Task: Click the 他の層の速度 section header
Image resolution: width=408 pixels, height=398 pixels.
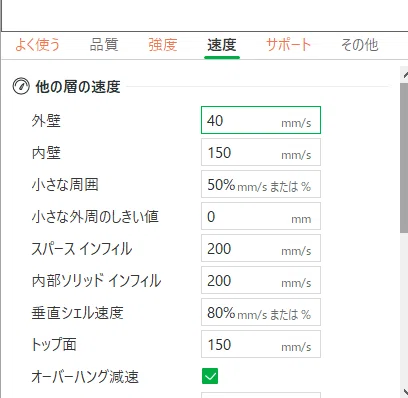Action: pos(78,87)
